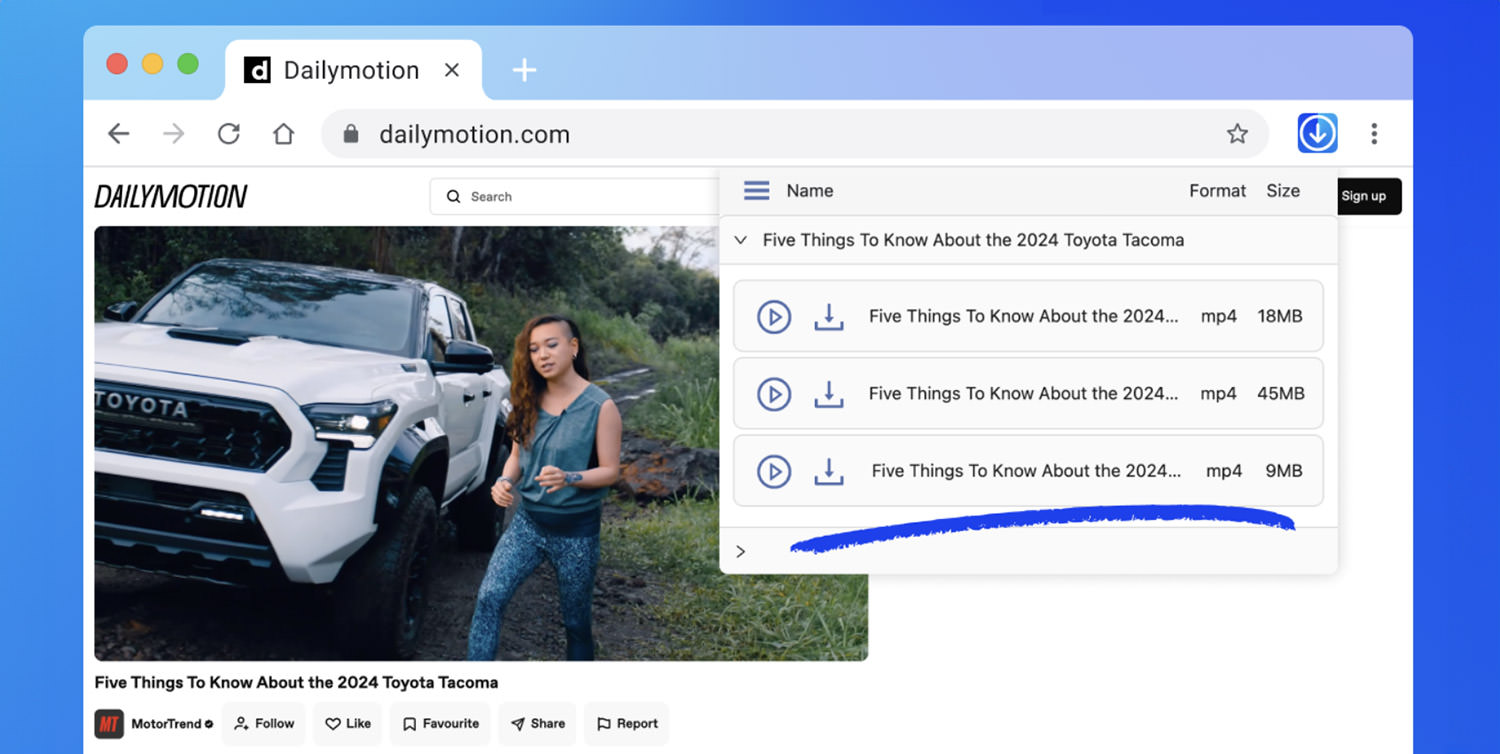Select the 9MB file name text
This screenshot has height=754, width=1500.
click(x=1026, y=470)
